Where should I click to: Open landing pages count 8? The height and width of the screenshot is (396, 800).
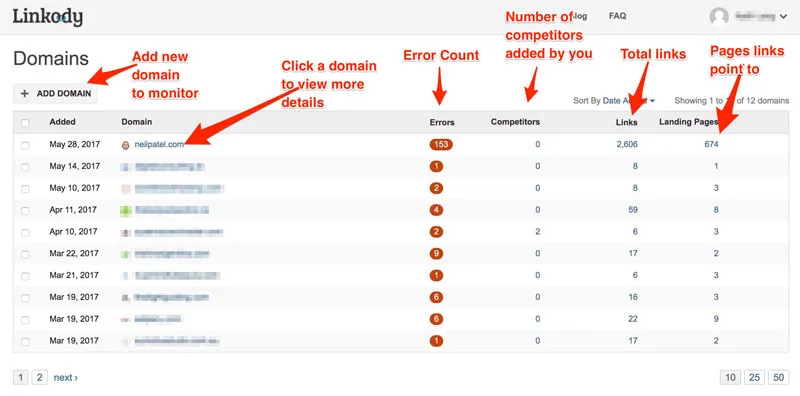pos(716,210)
